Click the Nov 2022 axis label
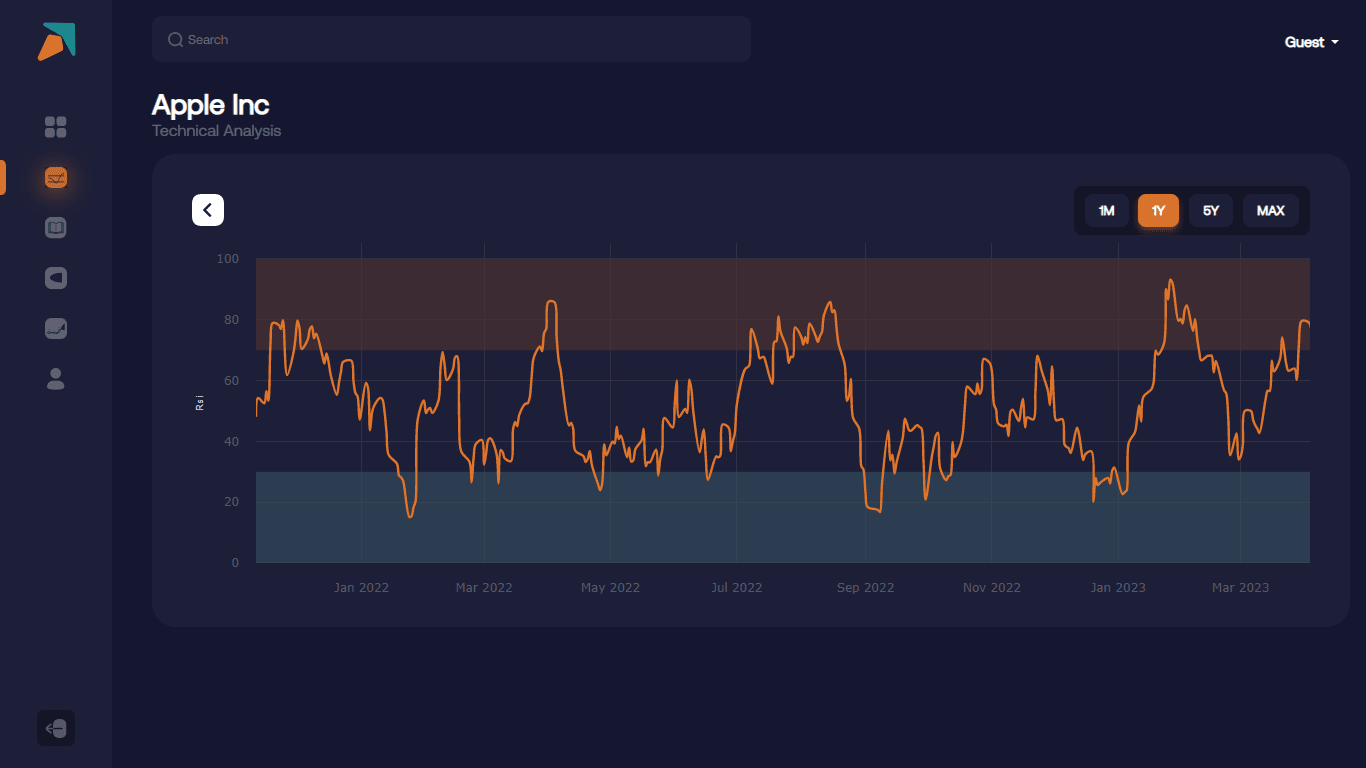 [992, 588]
